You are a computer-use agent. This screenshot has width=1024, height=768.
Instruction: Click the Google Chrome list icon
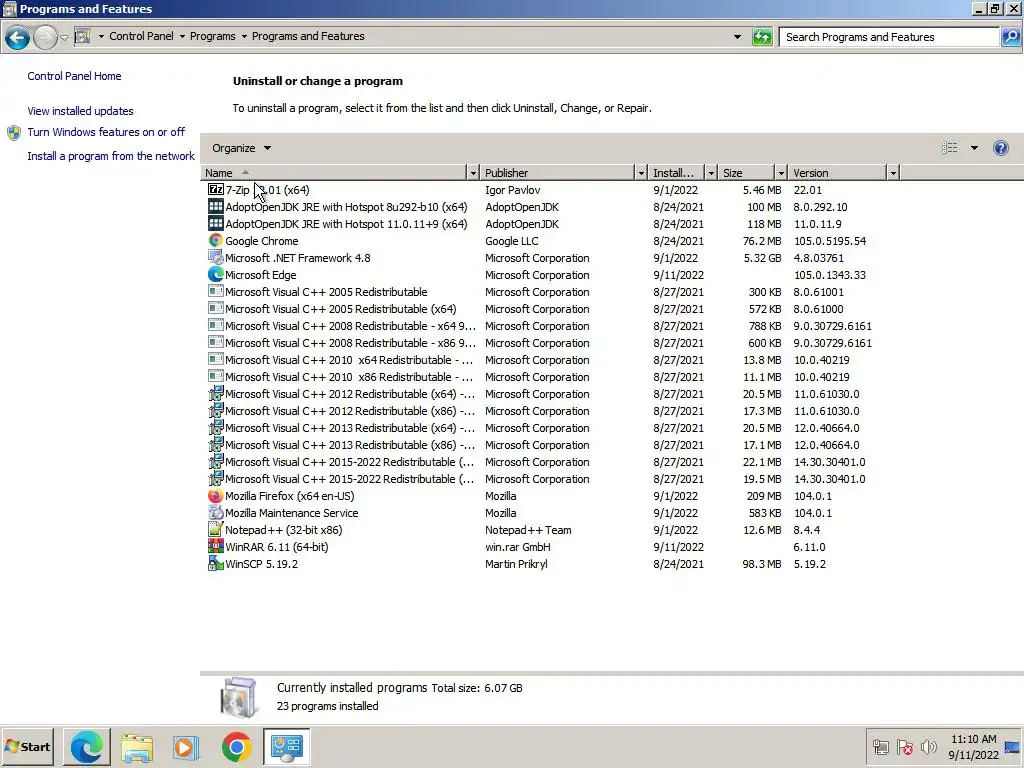click(x=216, y=240)
